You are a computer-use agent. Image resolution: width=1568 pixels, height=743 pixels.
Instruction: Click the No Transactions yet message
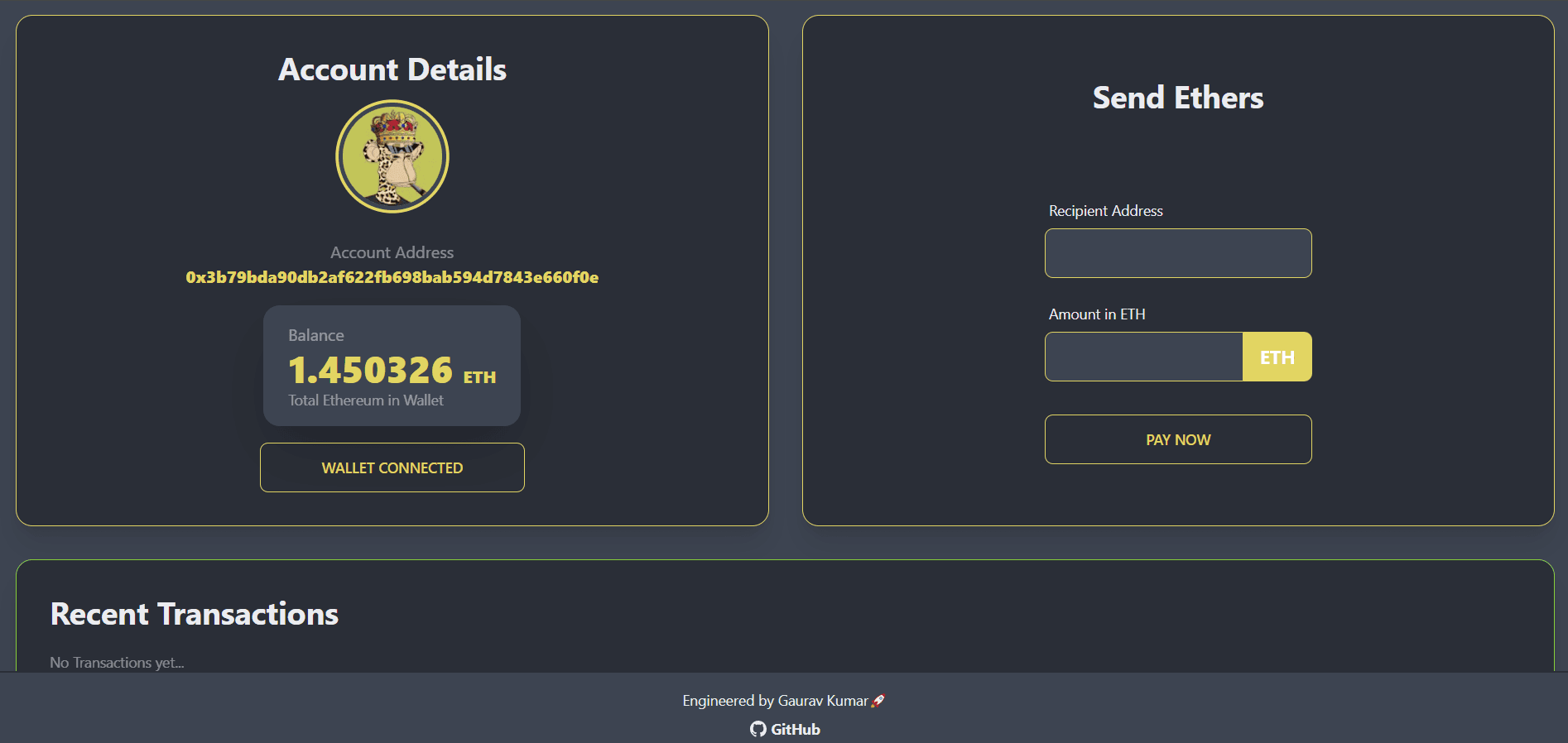(x=117, y=663)
